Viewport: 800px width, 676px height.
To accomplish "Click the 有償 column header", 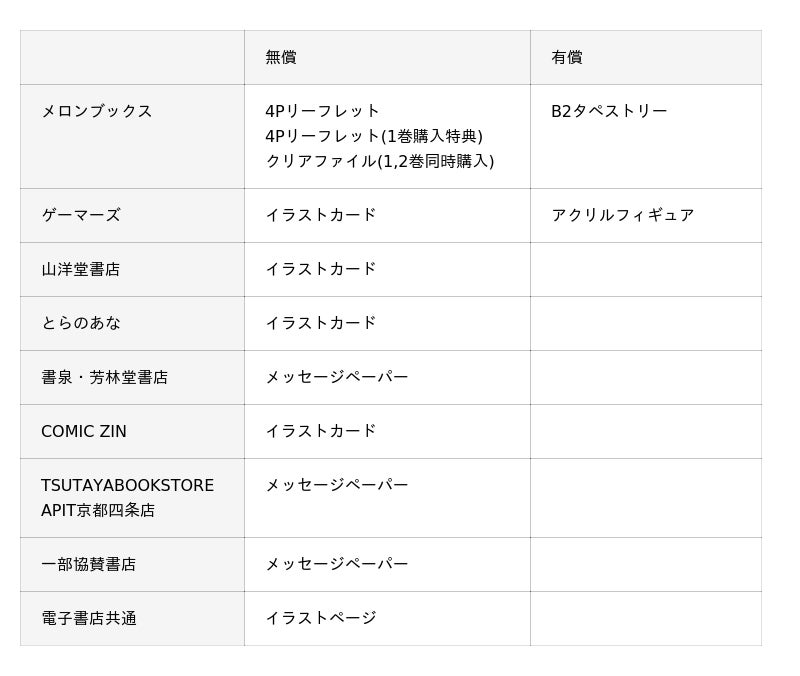I will [x=567, y=58].
